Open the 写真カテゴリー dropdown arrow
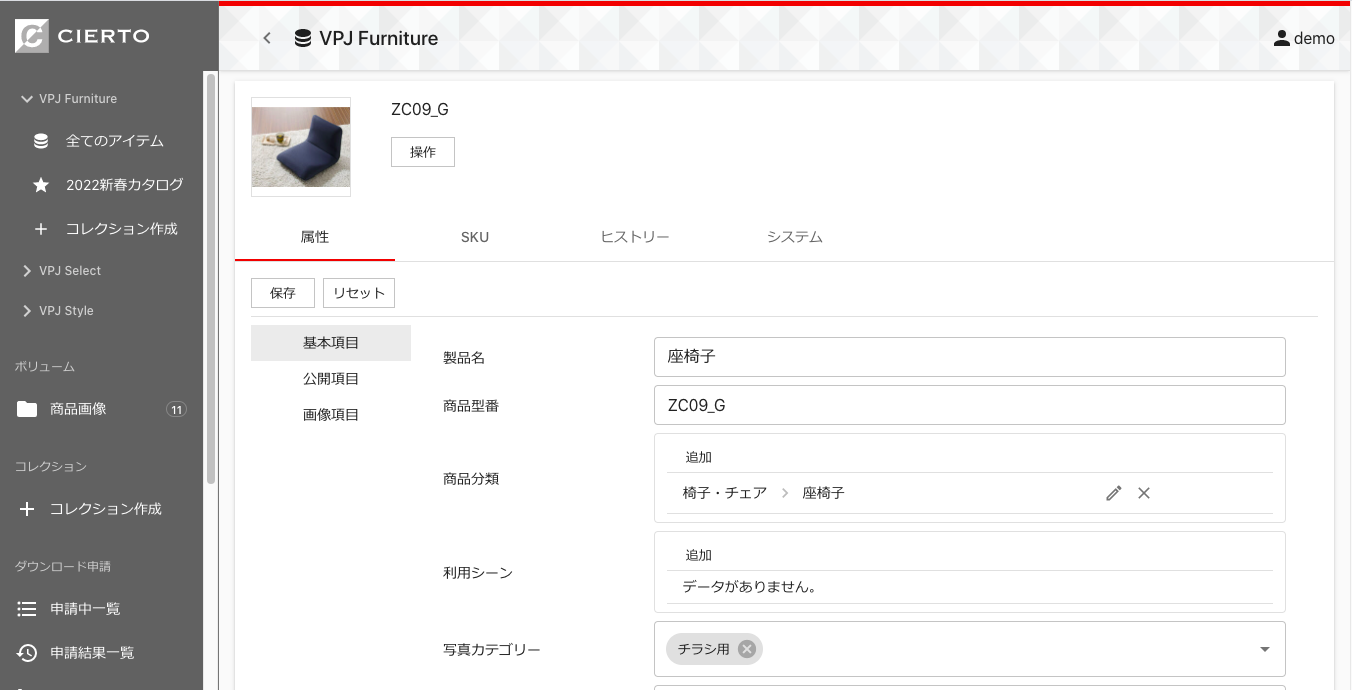Viewport: 1352px width, 690px height. click(1264, 649)
